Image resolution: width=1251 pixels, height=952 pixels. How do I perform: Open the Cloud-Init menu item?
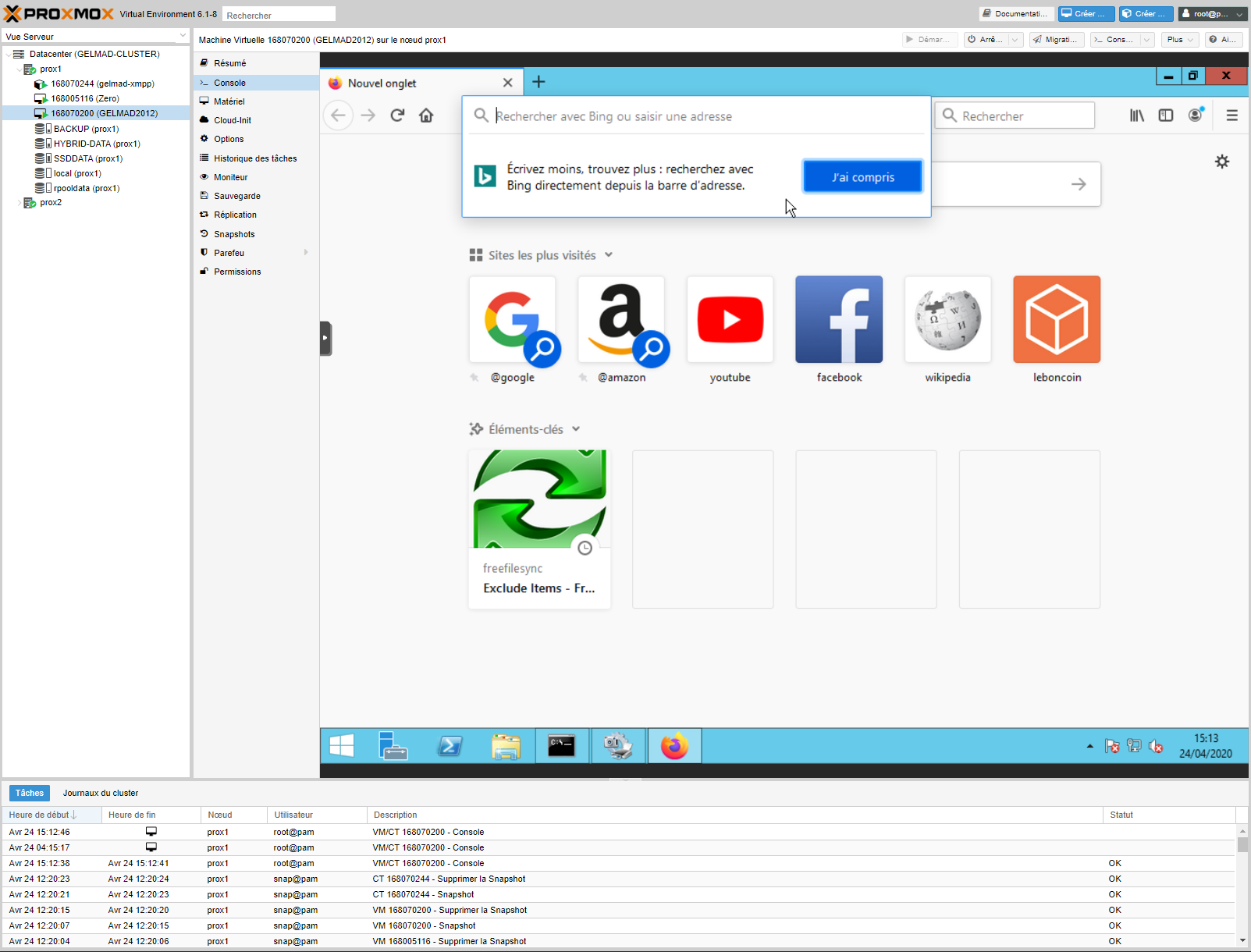(256, 120)
